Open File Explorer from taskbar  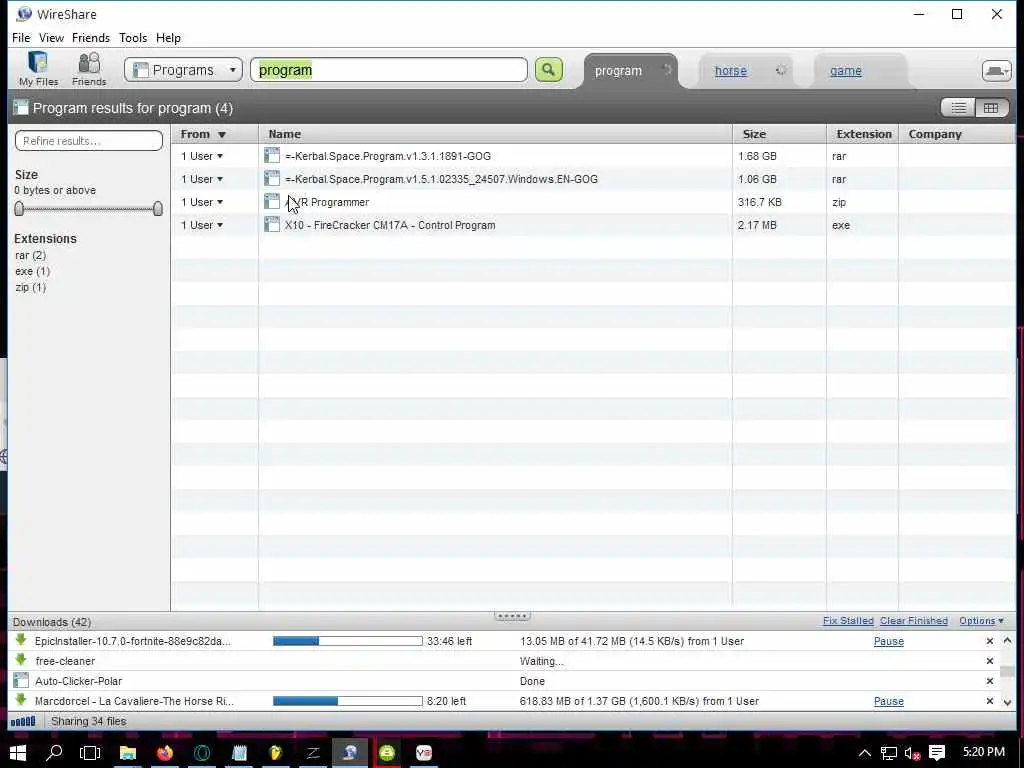pyautogui.click(x=127, y=753)
